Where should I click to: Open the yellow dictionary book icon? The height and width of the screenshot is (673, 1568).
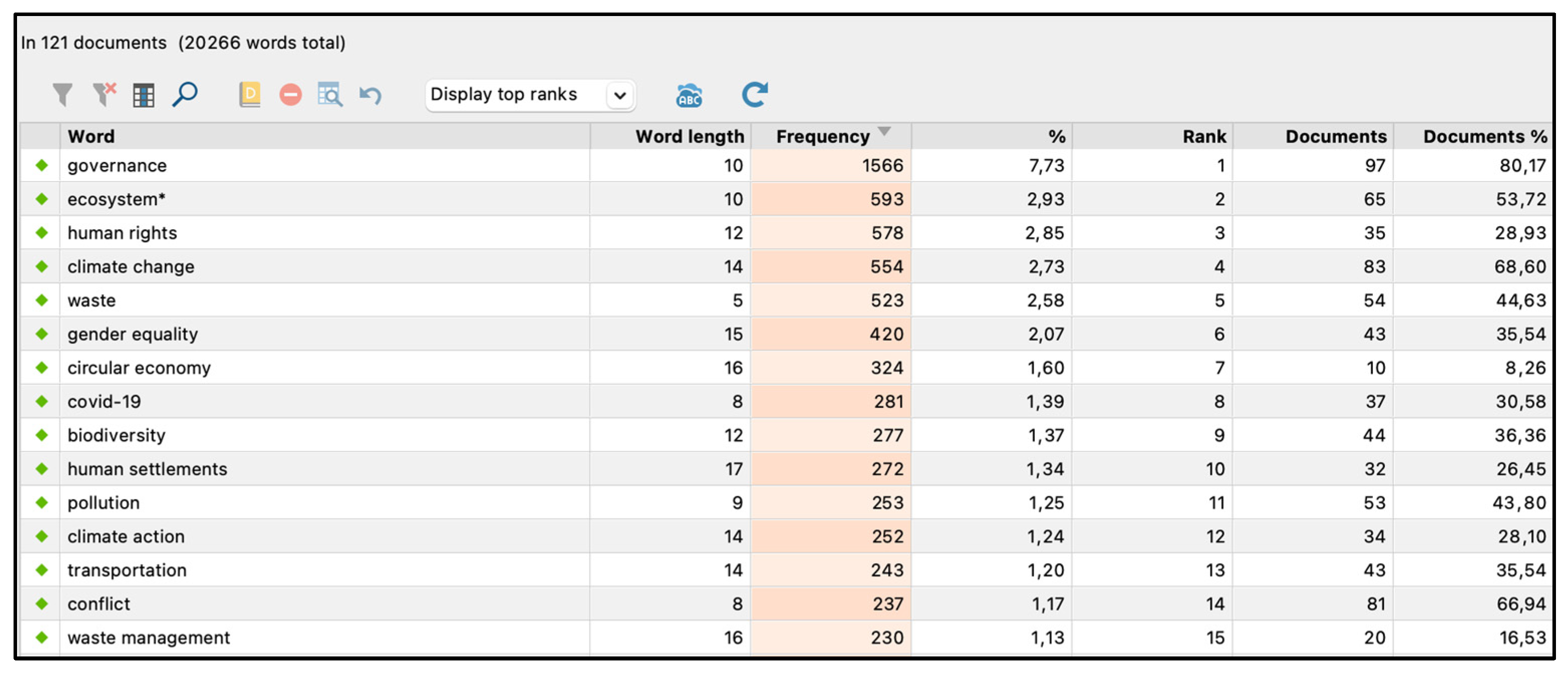250,94
